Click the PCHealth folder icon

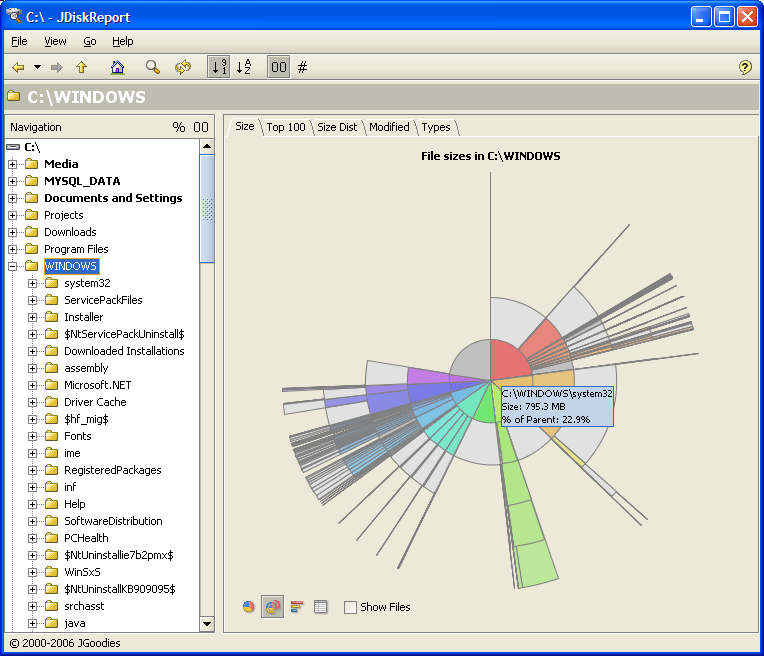pos(52,538)
